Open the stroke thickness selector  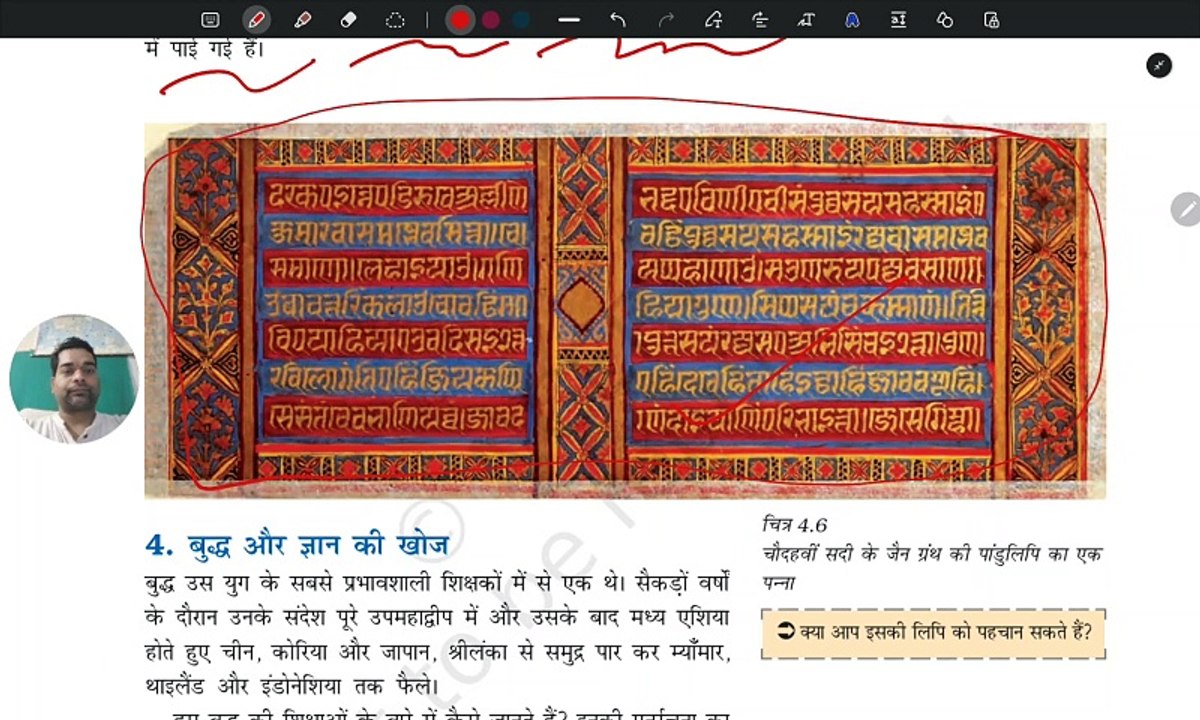[x=569, y=19]
